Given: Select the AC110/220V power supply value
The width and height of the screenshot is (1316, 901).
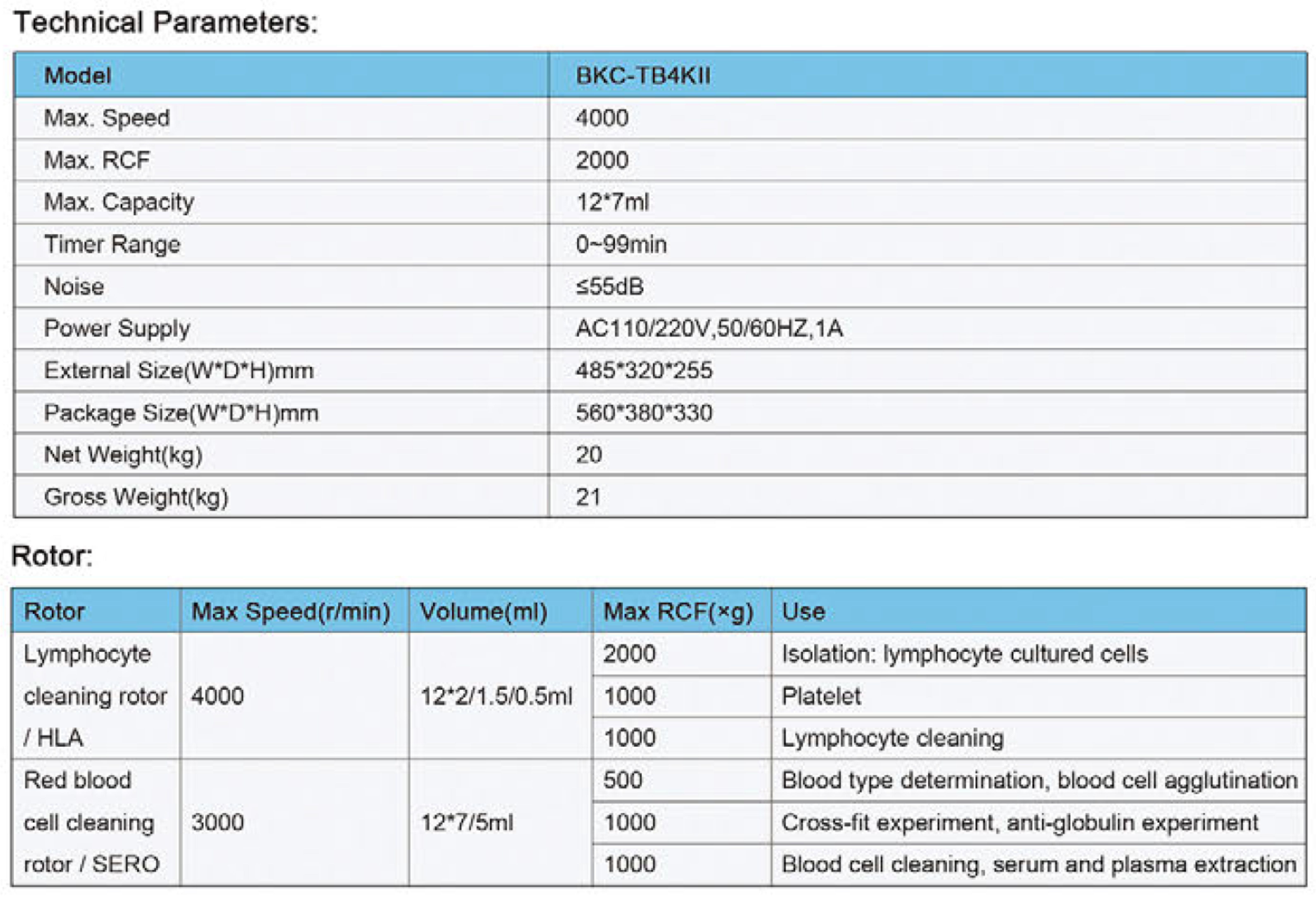Looking at the screenshot, I should point(709,328).
